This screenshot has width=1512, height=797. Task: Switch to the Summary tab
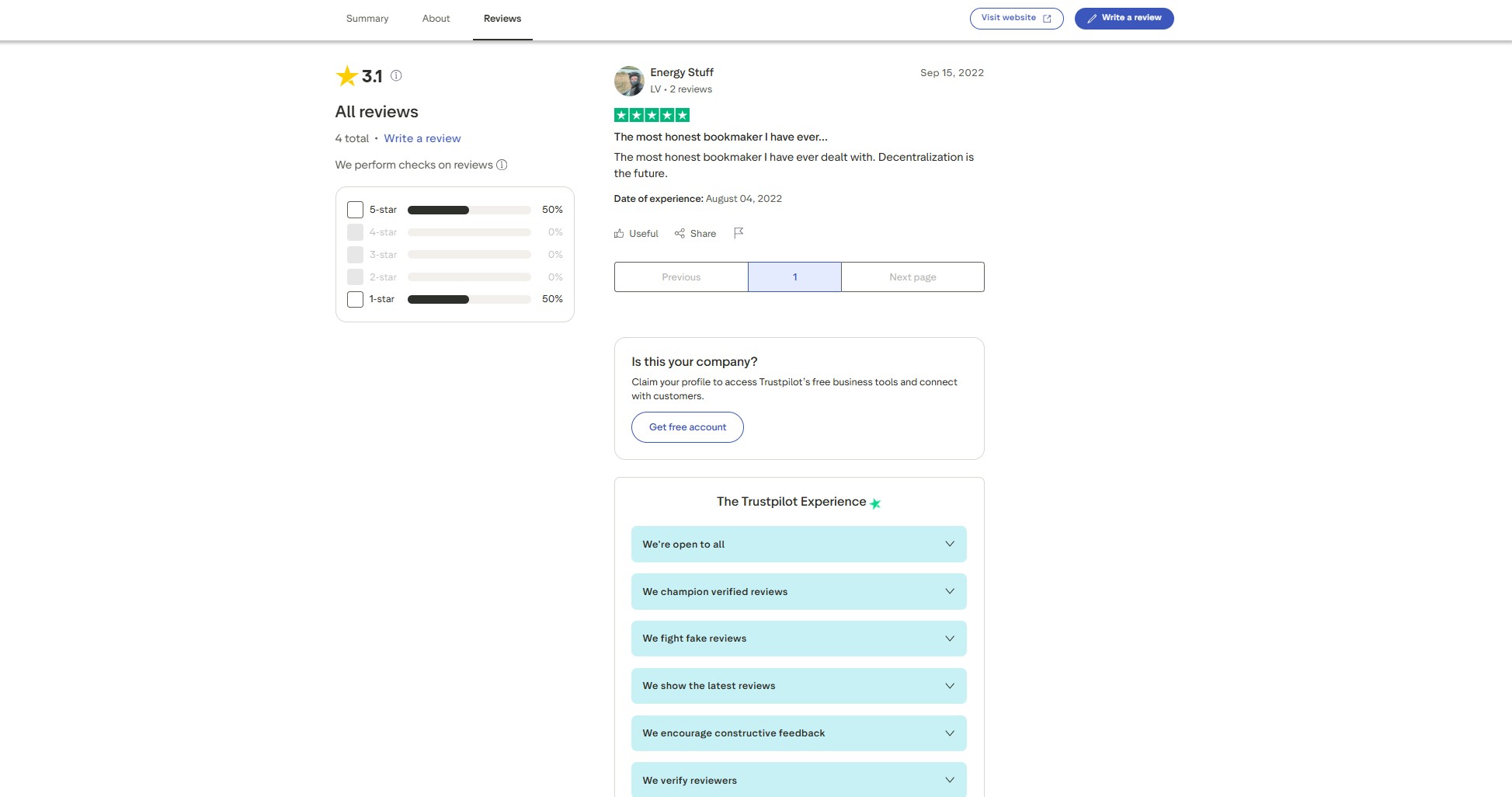click(367, 18)
